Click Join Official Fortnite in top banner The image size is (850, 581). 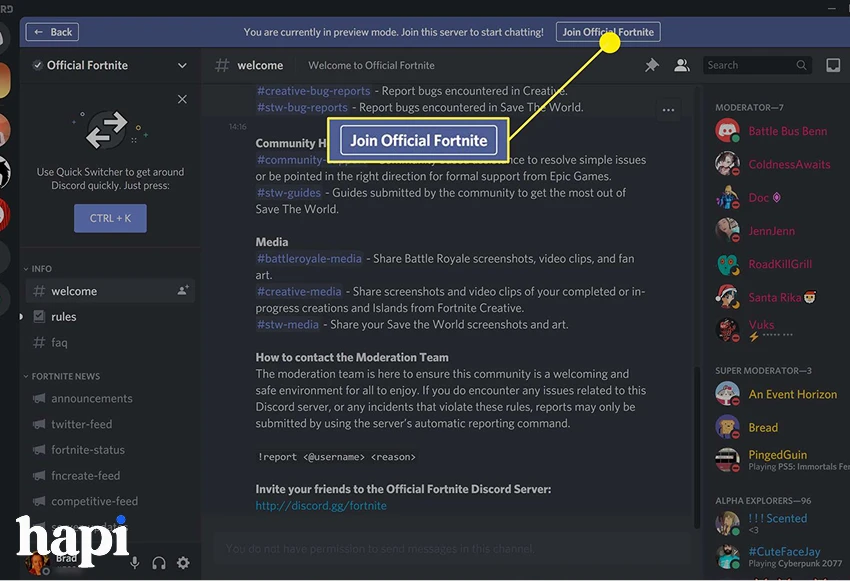[608, 32]
